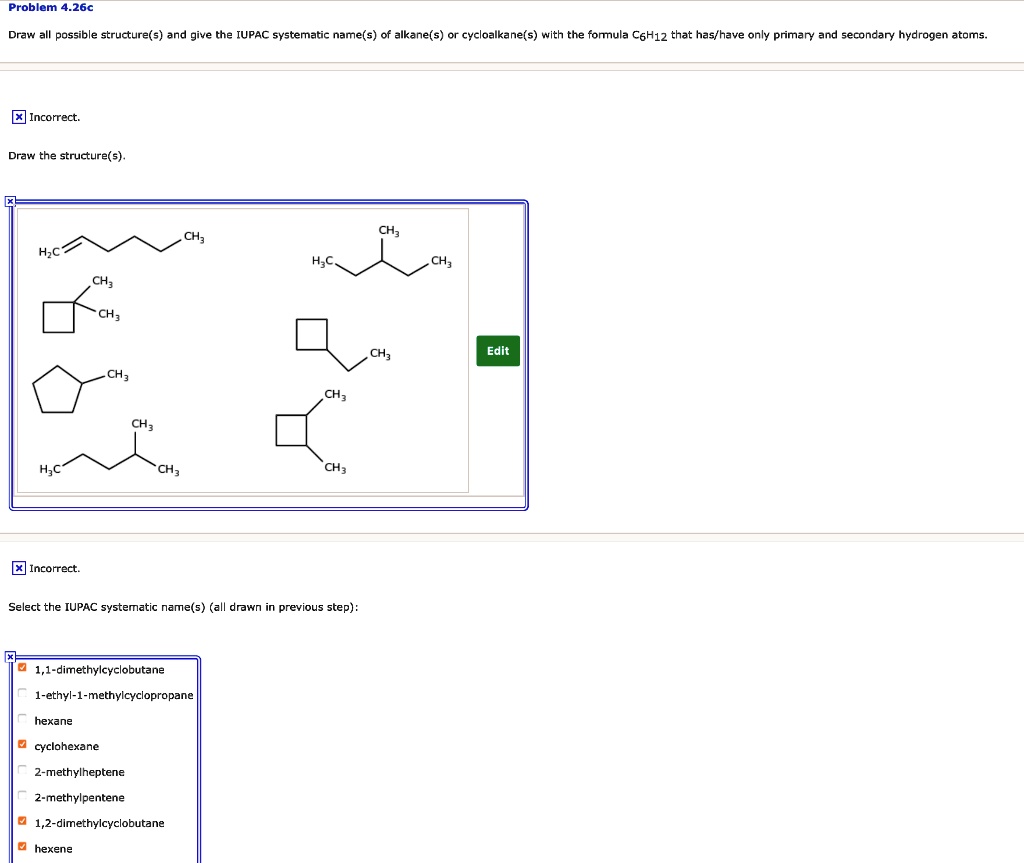Viewport: 1024px width, 863px height.
Task: Click the green Edit button
Action: (x=497, y=351)
